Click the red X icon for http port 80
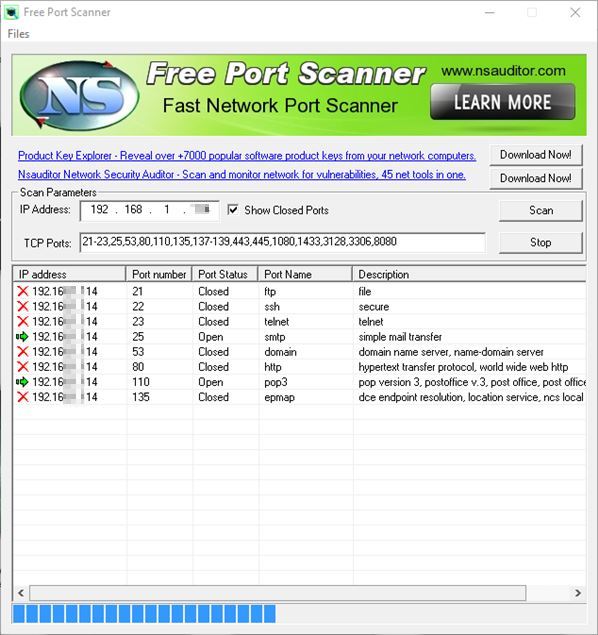Screen dimensions: 598x635 coord(23,367)
